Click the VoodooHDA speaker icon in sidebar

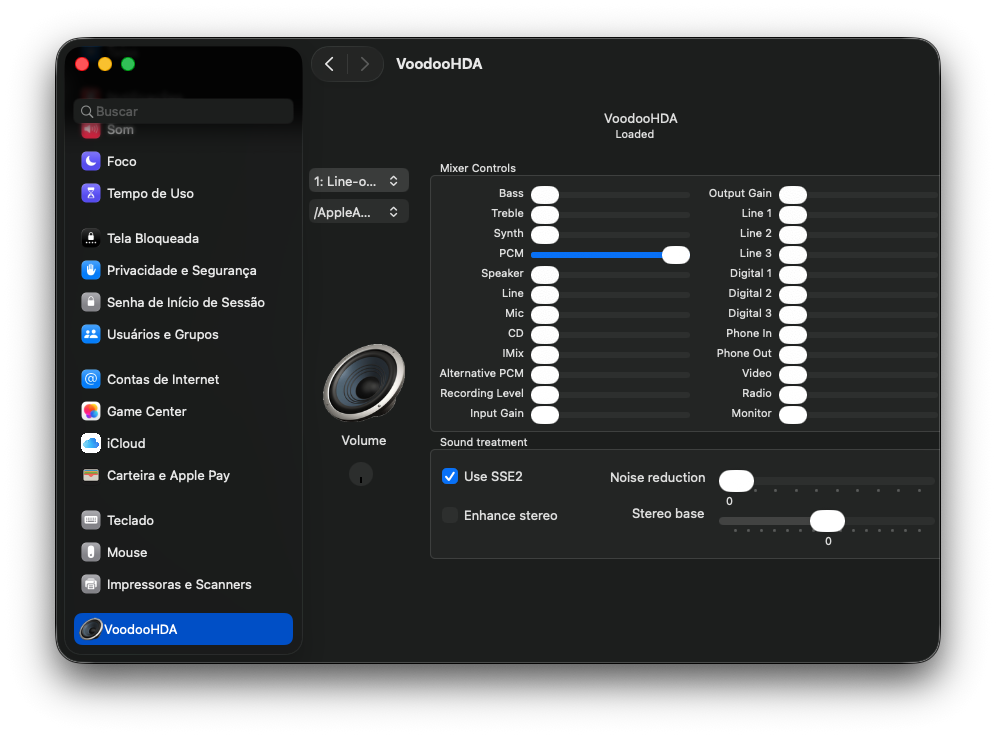coord(91,629)
